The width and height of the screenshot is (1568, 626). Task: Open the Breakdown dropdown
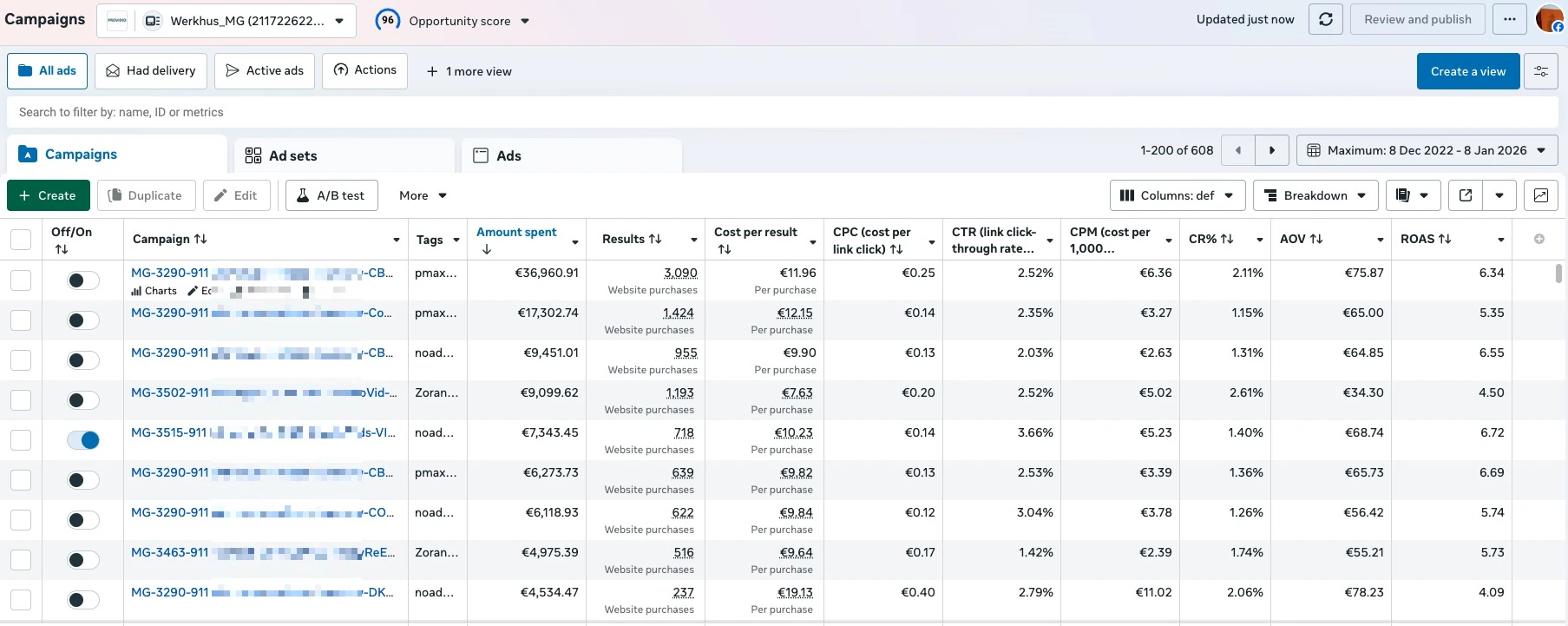pos(1315,195)
